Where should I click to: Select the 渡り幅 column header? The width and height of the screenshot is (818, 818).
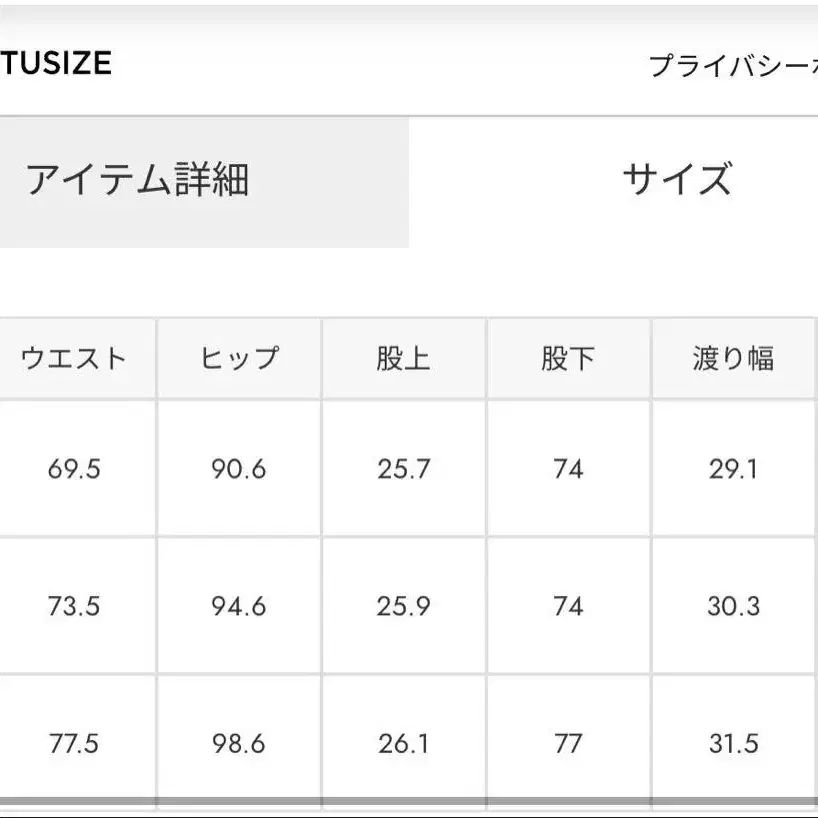(733, 359)
